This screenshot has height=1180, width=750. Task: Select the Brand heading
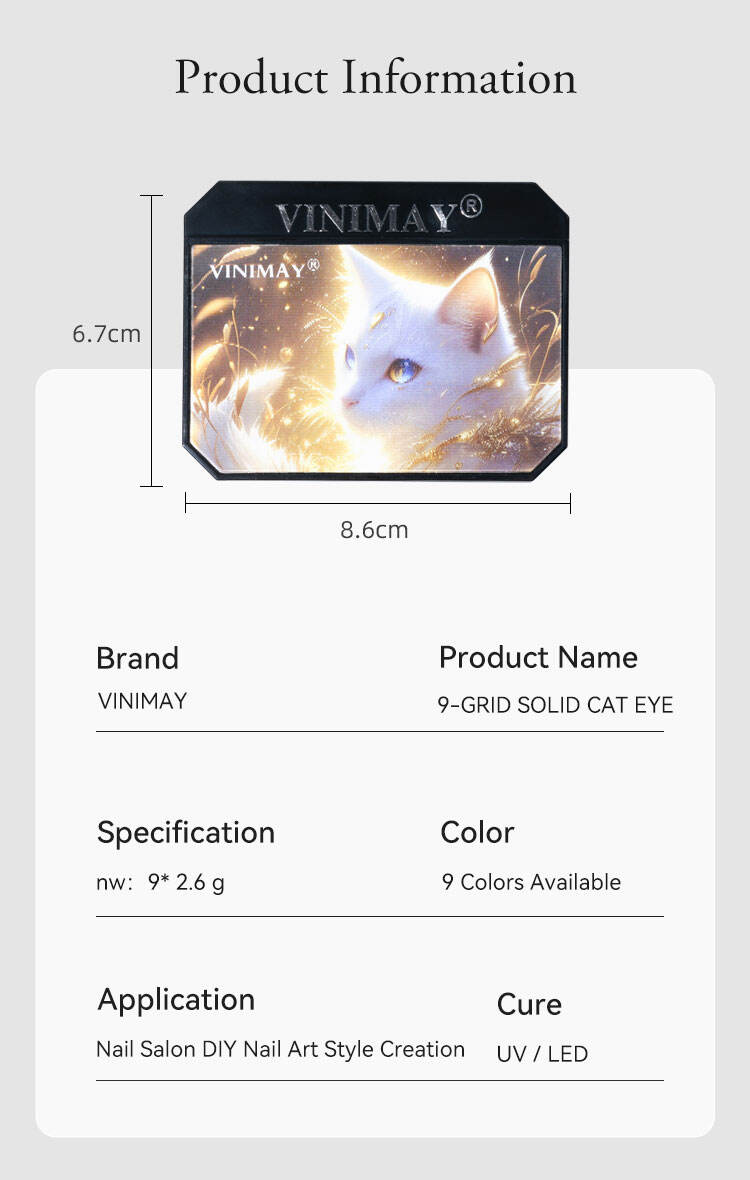(x=137, y=658)
